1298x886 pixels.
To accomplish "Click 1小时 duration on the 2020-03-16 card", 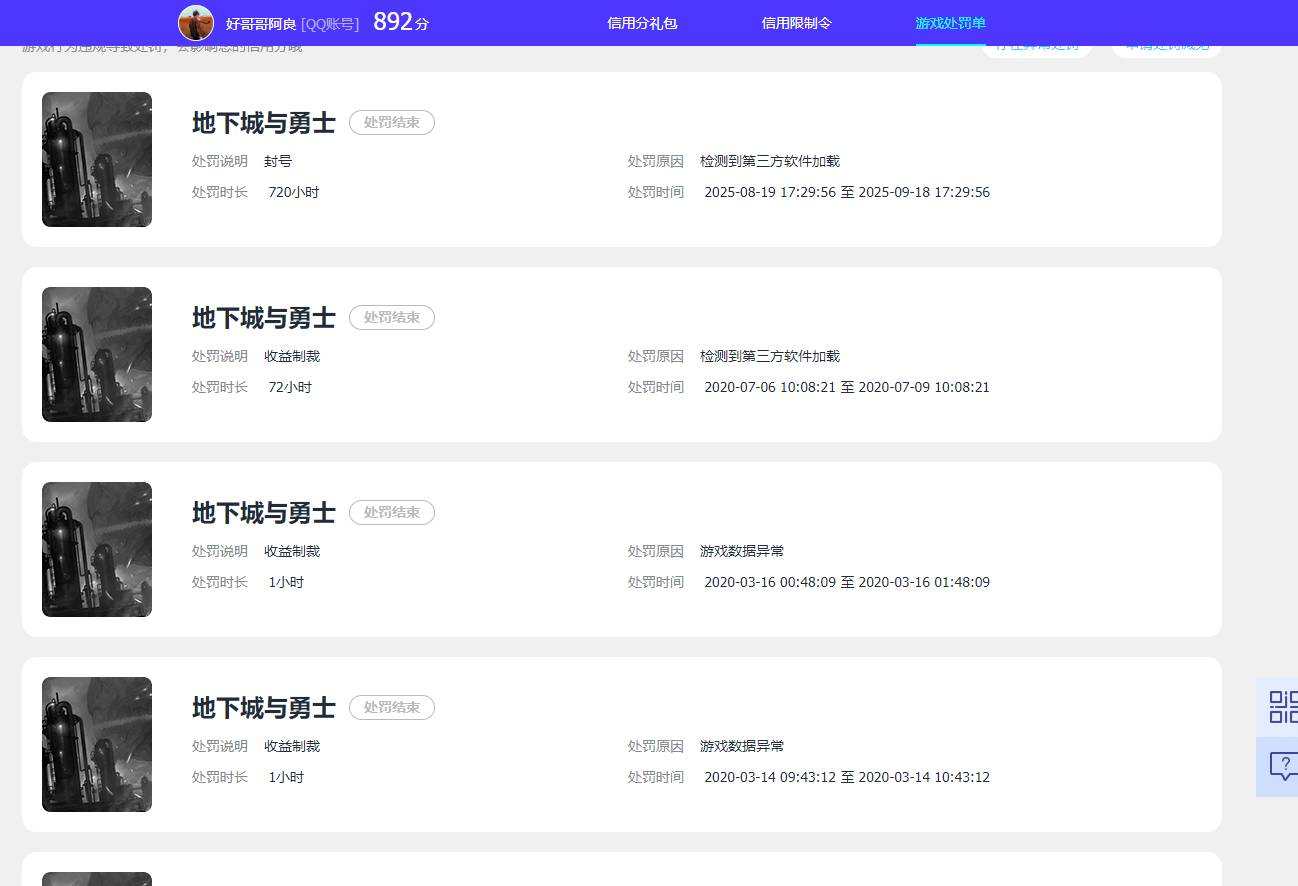I will [x=286, y=582].
